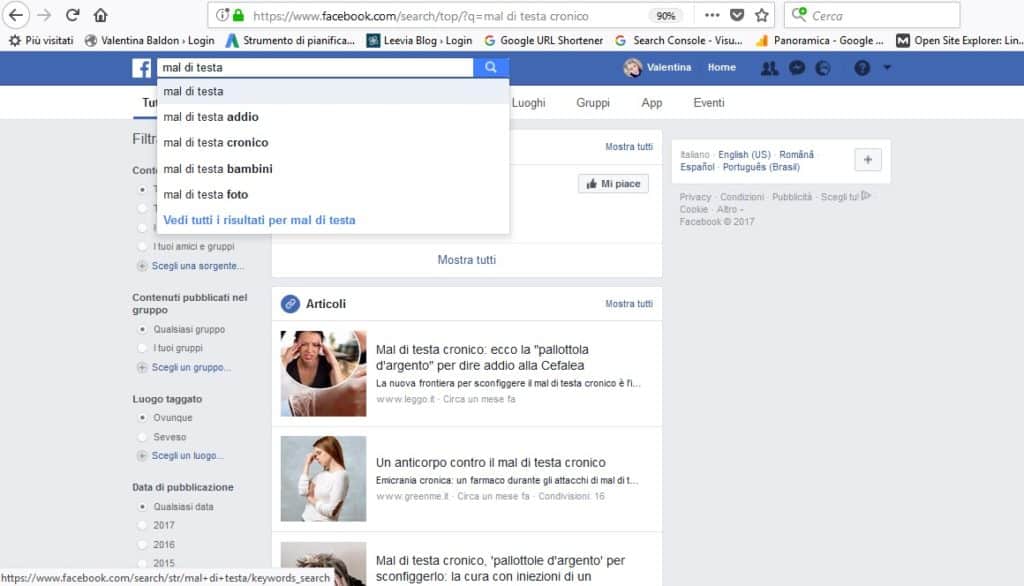Switch language to Português (Brasil)
The image size is (1024, 586).
(761, 167)
